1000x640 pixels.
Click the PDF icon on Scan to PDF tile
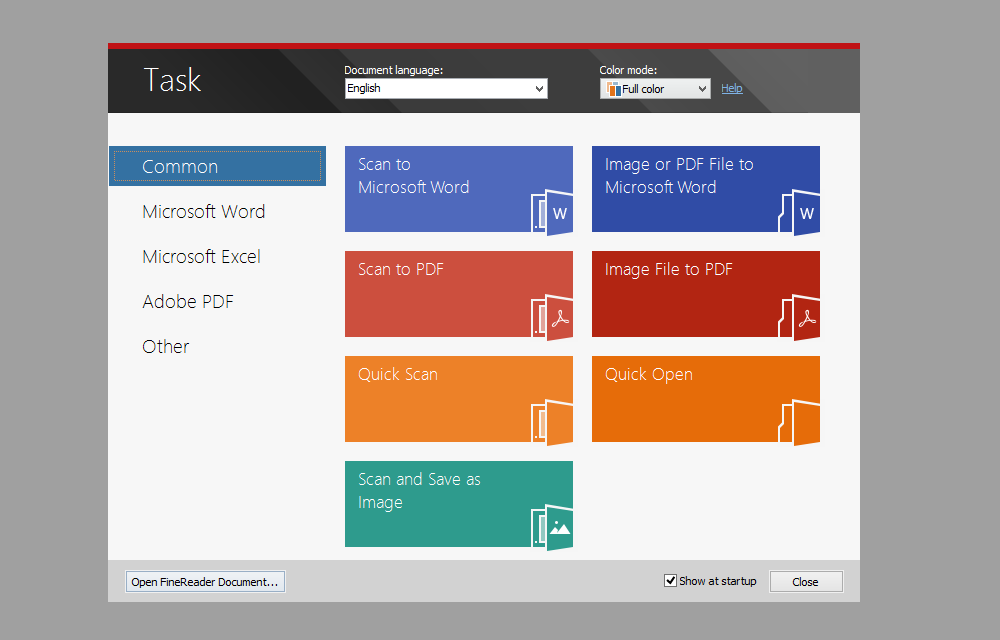[552, 317]
